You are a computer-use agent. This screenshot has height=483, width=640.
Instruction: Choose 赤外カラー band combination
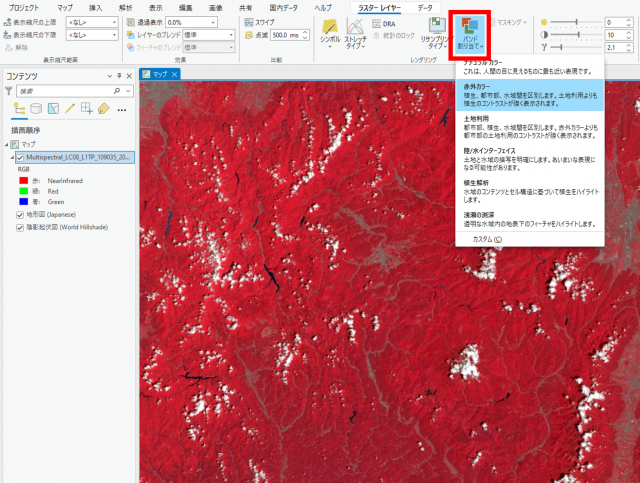pyautogui.click(x=529, y=95)
